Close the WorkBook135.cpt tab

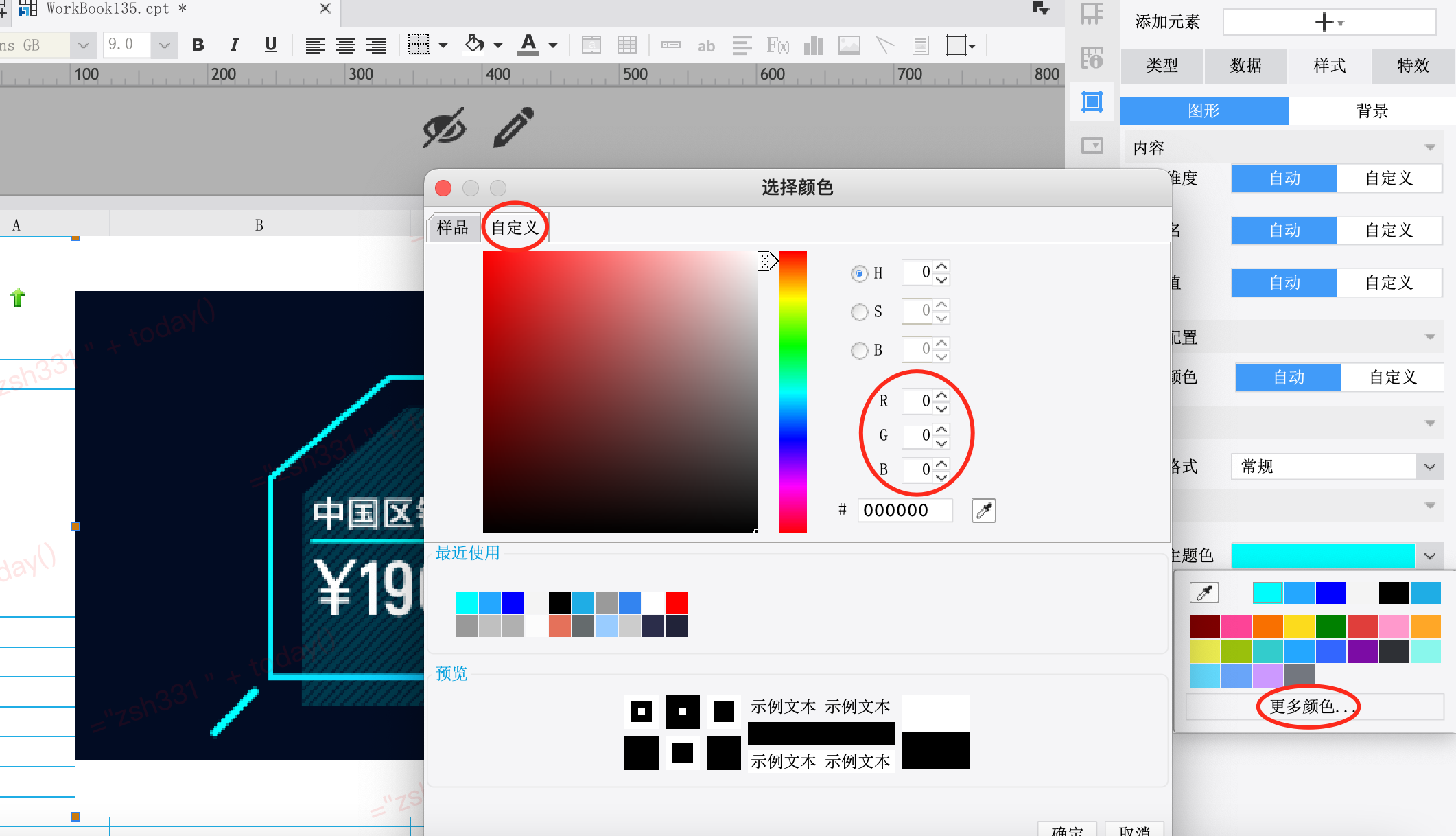[325, 8]
